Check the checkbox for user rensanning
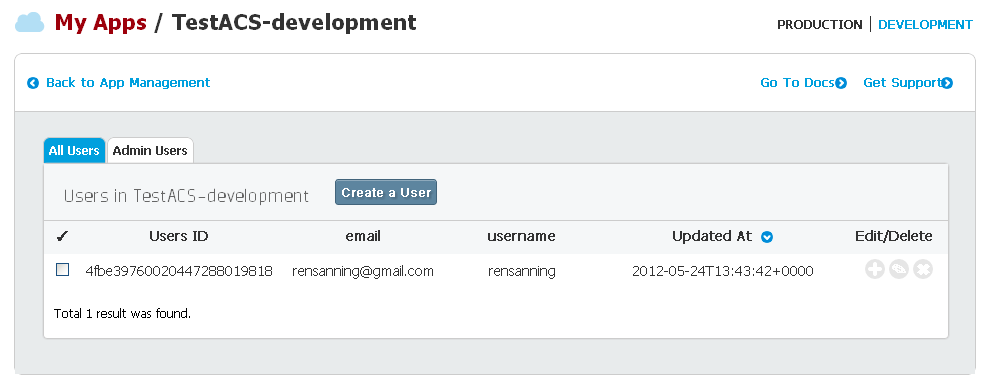The width and height of the screenshot is (989, 387). pyautogui.click(x=62, y=270)
